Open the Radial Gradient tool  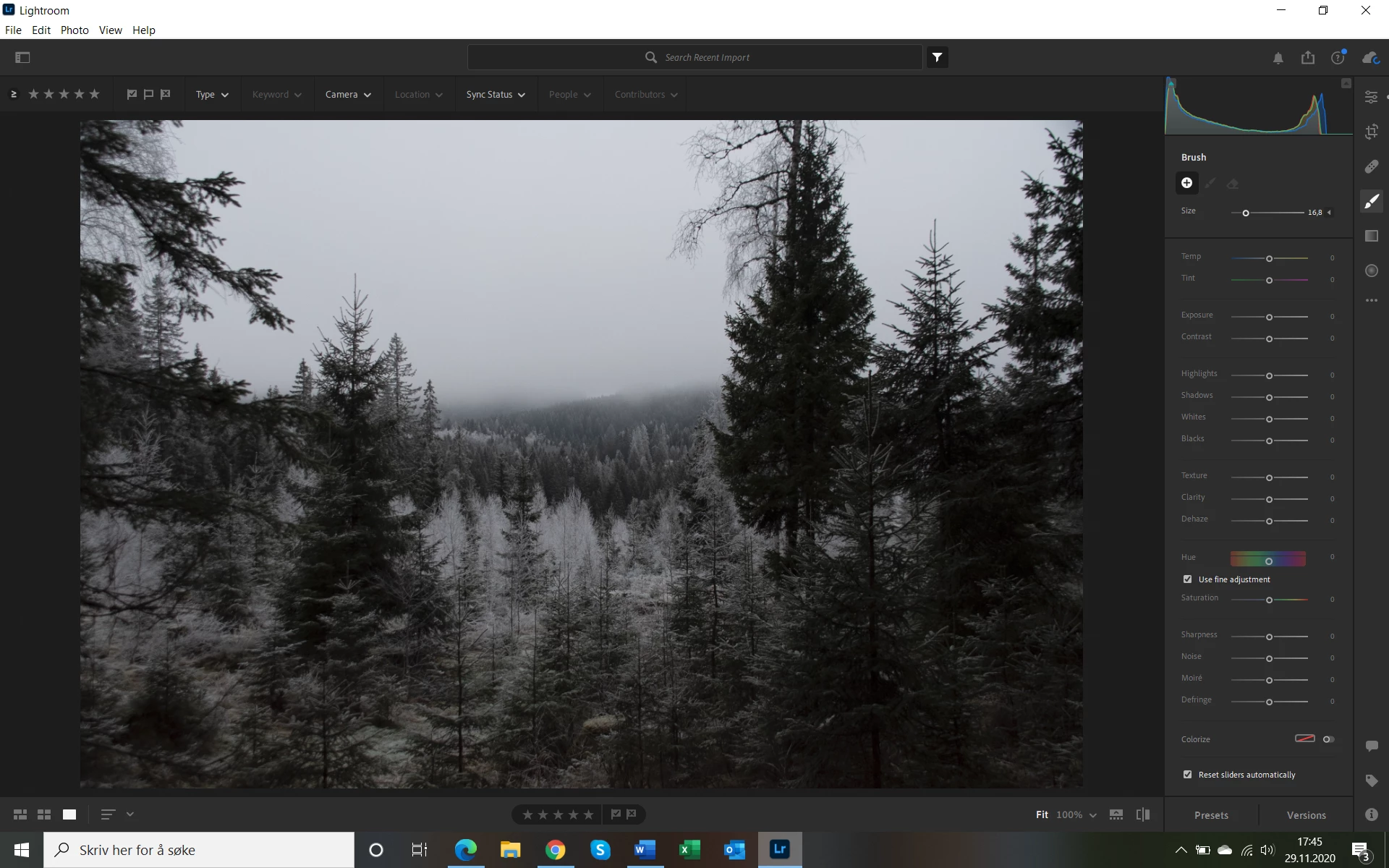coord(1371,271)
